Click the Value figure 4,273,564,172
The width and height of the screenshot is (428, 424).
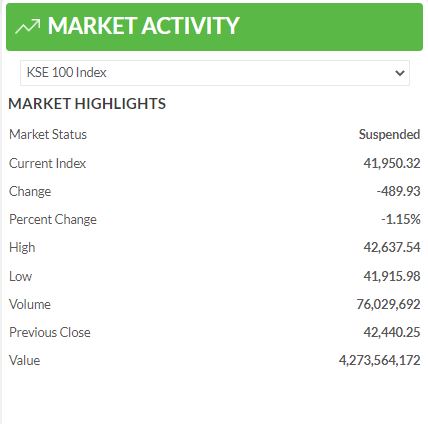coord(379,360)
